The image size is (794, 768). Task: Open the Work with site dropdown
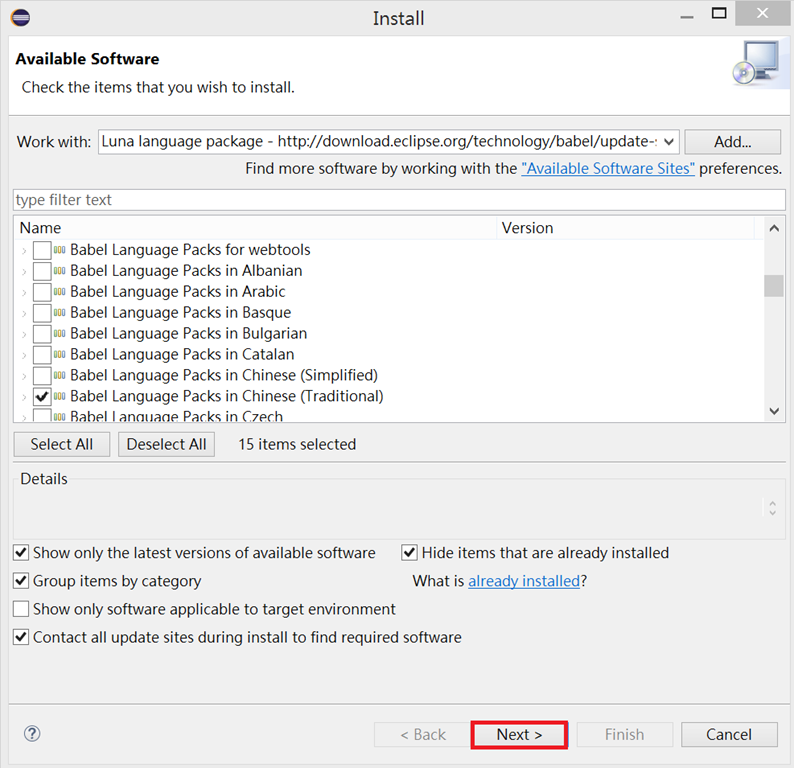(669, 142)
